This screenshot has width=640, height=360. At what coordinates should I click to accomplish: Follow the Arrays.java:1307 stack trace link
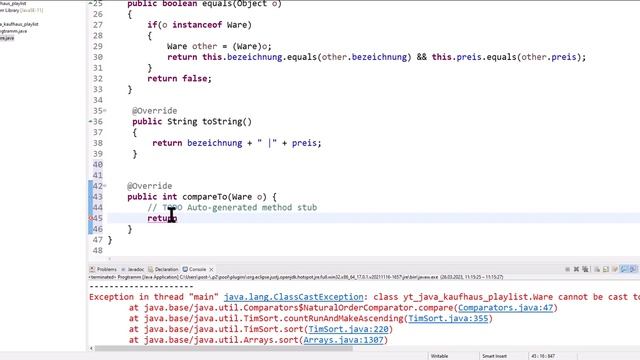(343, 340)
